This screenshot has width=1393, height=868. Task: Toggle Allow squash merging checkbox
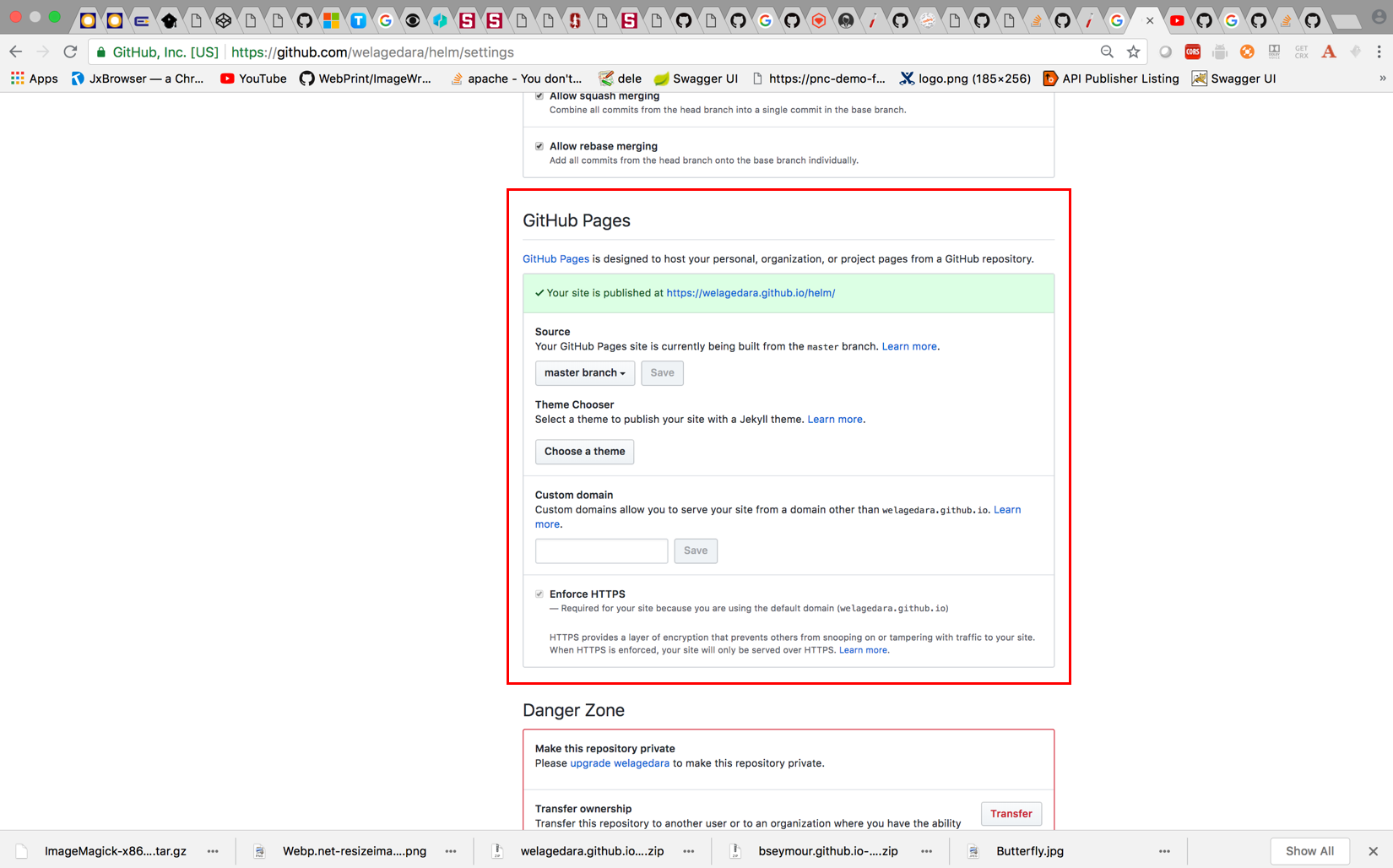coord(539,95)
